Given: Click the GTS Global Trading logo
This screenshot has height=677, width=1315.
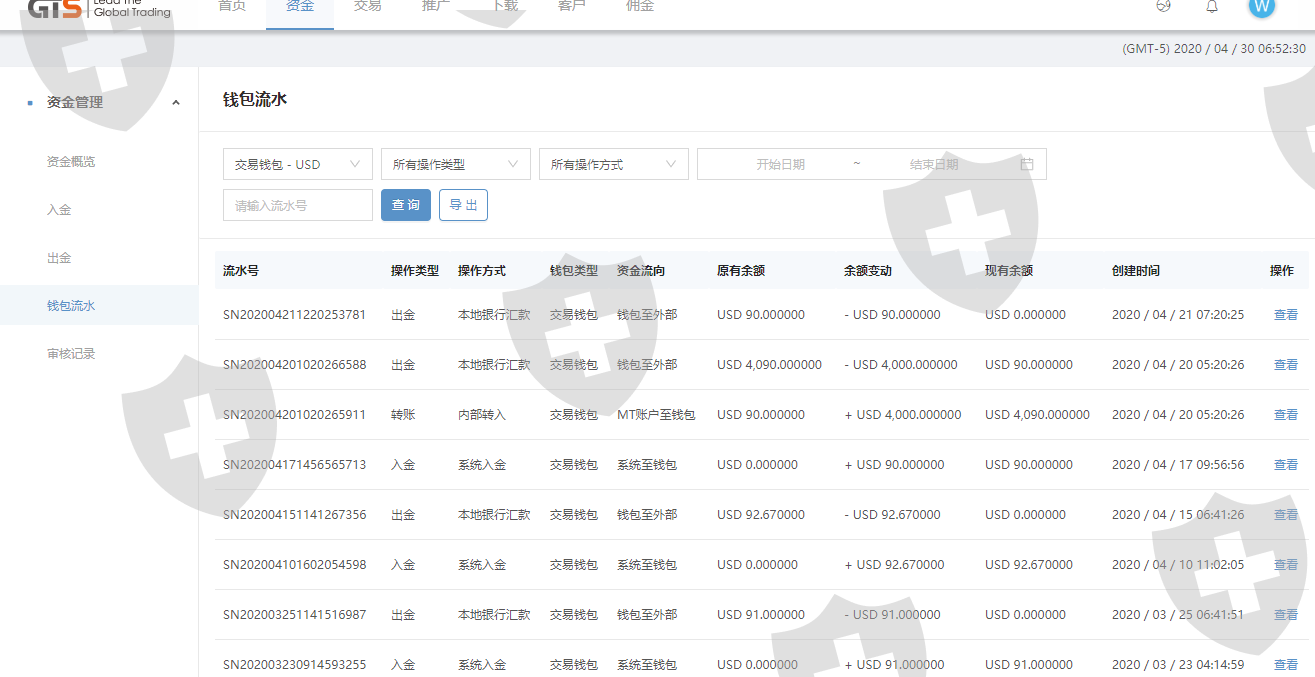Looking at the screenshot, I should coord(100,8).
